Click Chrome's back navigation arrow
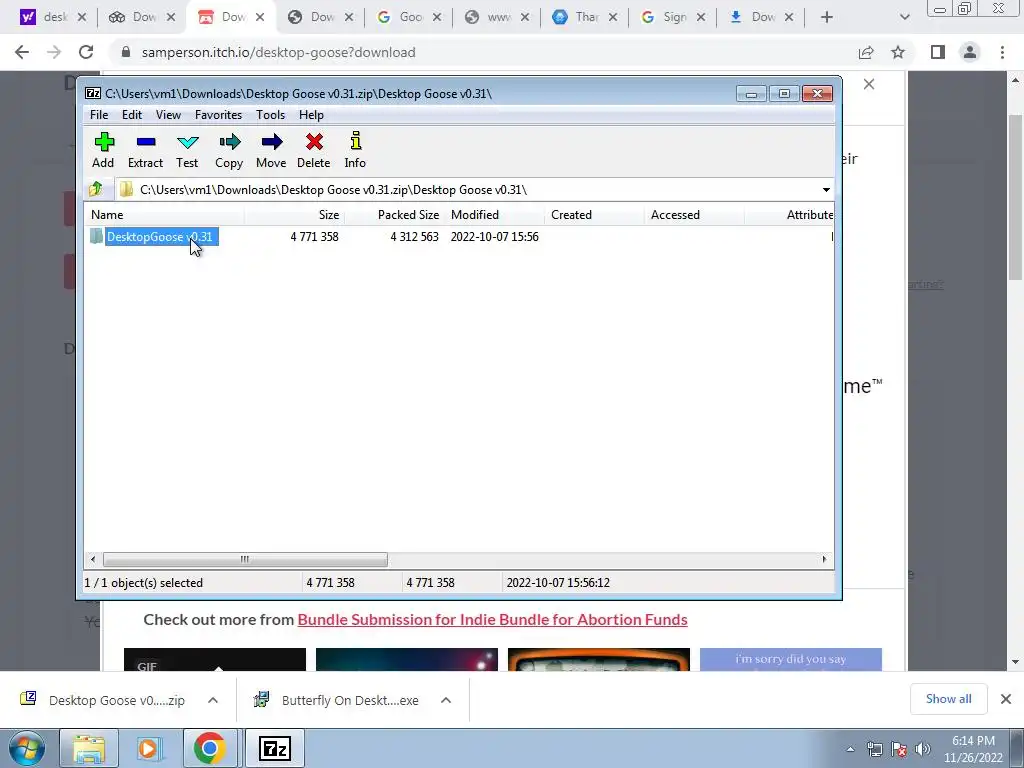Image resolution: width=1024 pixels, height=768 pixels. click(22, 52)
